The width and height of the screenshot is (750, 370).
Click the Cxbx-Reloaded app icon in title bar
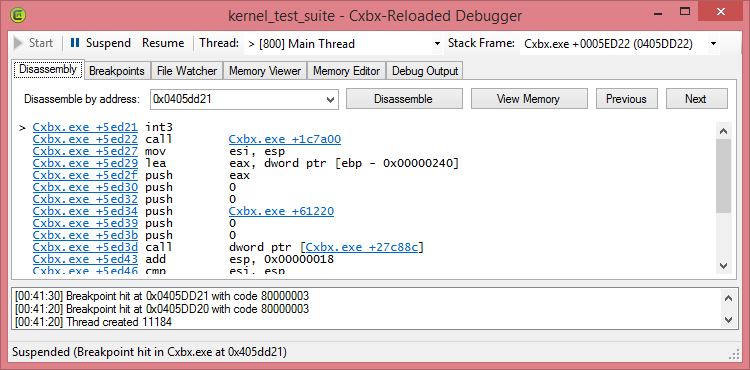coord(18,16)
